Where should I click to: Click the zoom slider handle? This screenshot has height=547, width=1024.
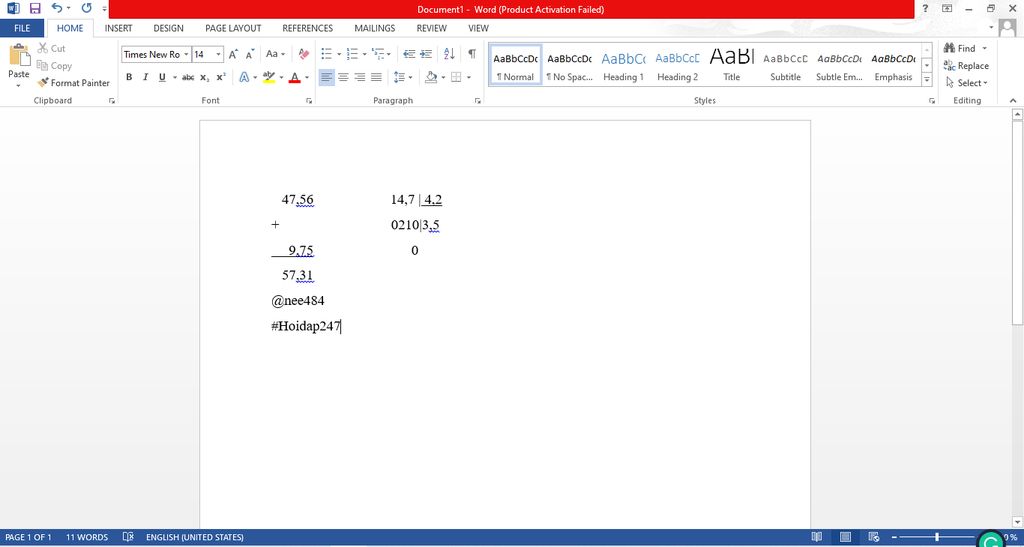[936, 537]
